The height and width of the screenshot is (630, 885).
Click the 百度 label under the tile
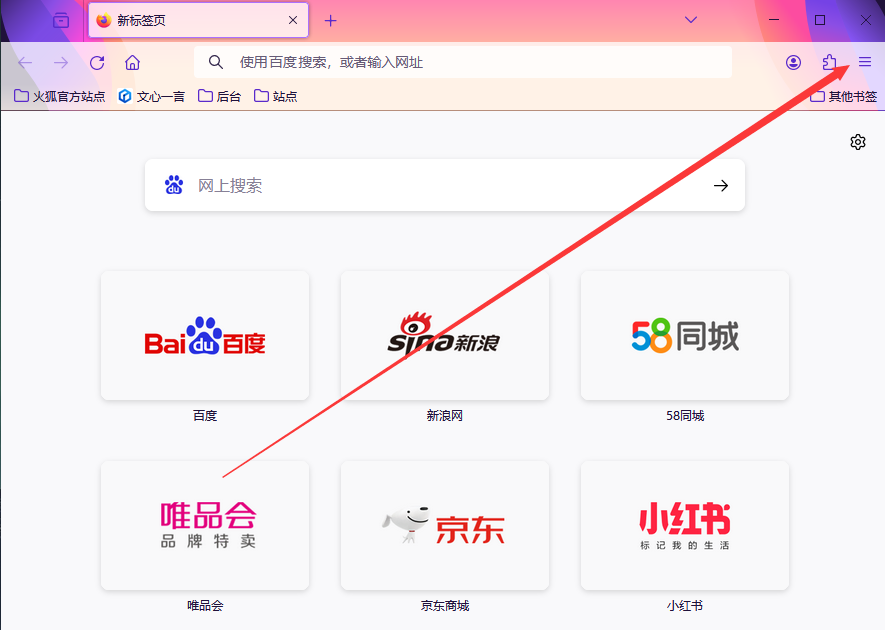[205, 416]
